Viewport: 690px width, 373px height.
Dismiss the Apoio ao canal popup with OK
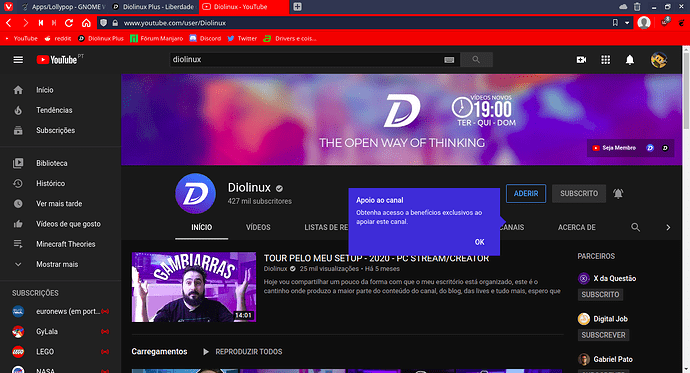[480, 242]
